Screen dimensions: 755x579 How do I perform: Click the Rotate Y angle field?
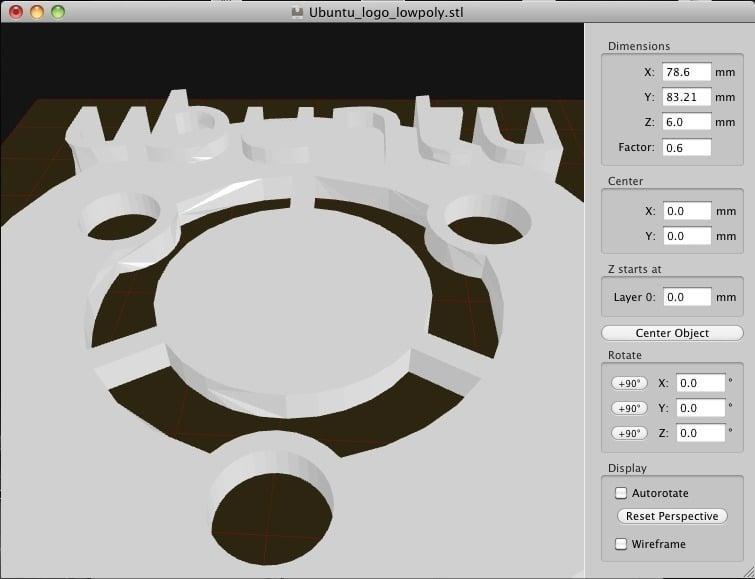(x=700, y=408)
